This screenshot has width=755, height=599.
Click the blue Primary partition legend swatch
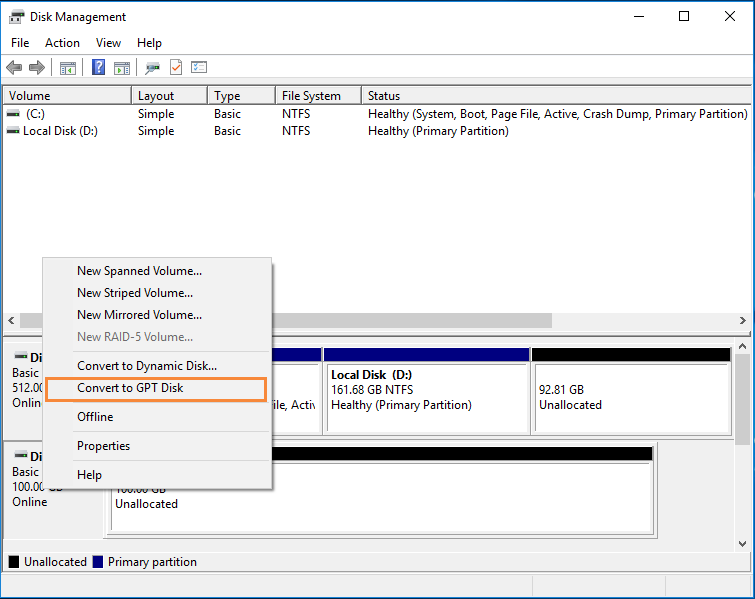98,561
